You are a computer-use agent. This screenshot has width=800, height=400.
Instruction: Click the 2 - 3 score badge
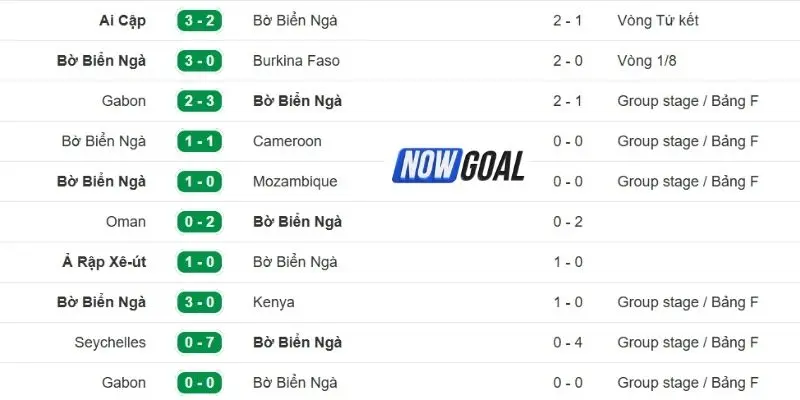tap(200, 101)
